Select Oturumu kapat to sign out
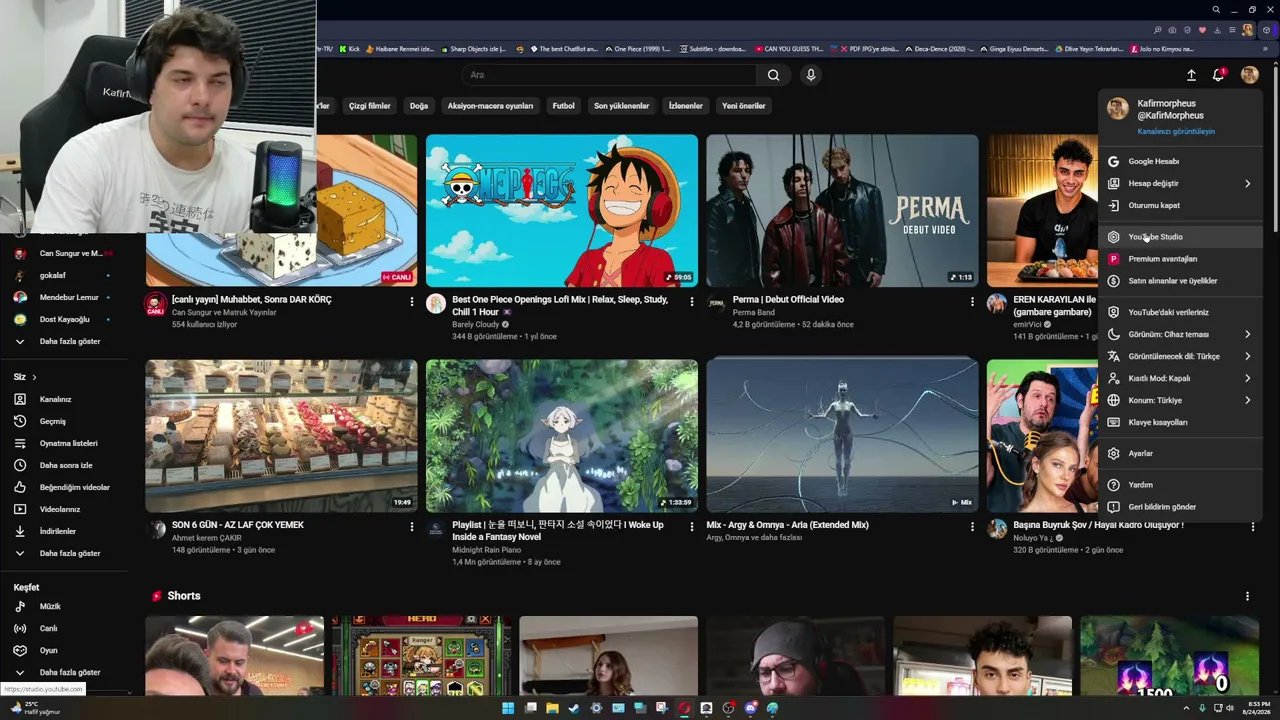This screenshot has height=720, width=1280. click(x=1180, y=205)
